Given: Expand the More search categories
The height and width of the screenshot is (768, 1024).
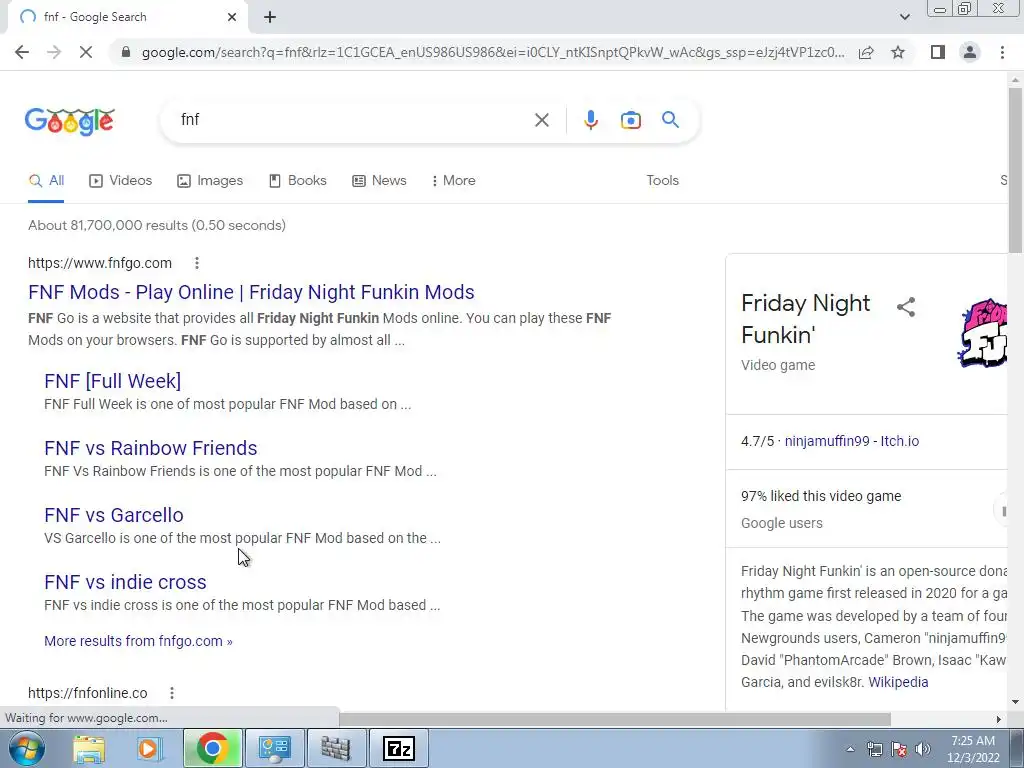Looking at the screenshot, I should tap(453, 181).
